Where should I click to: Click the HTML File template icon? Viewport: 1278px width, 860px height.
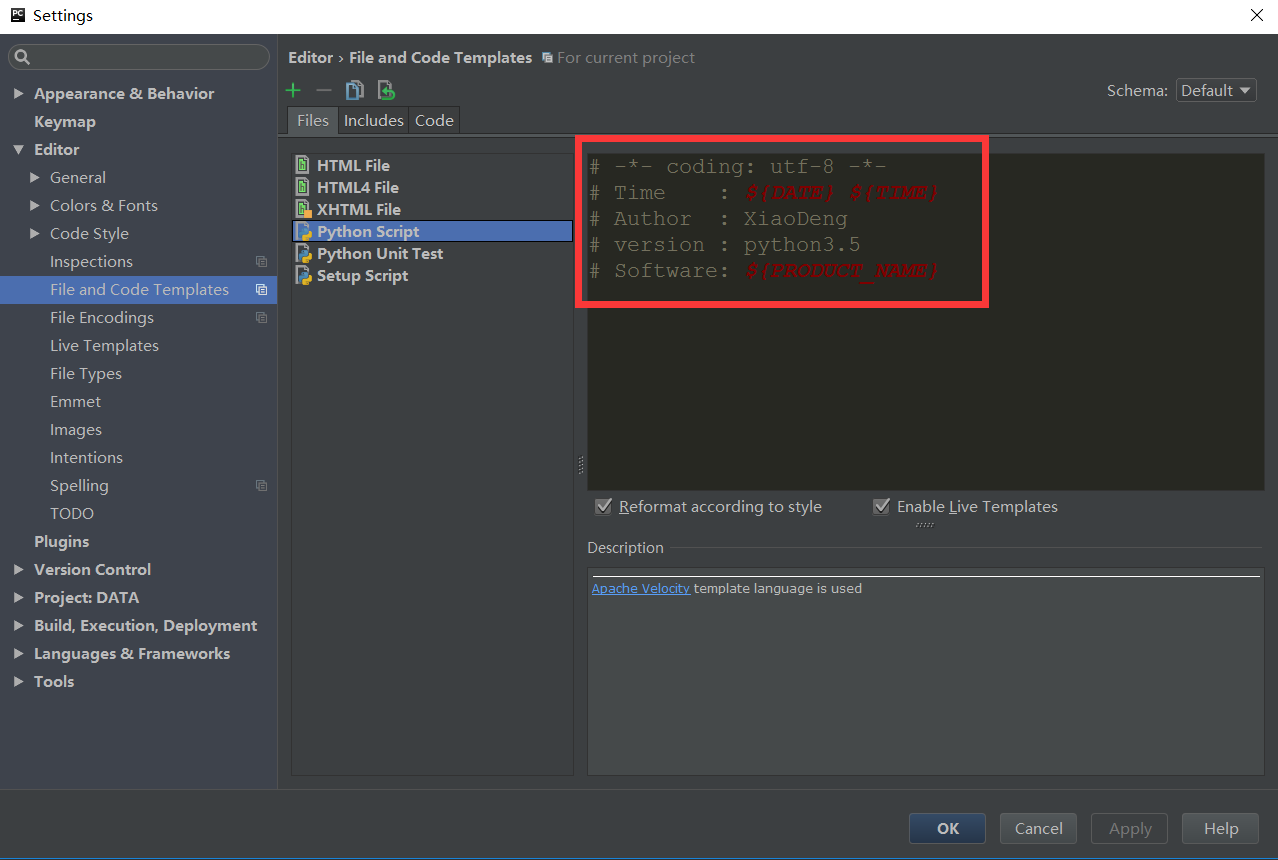(x=303, y=165)
